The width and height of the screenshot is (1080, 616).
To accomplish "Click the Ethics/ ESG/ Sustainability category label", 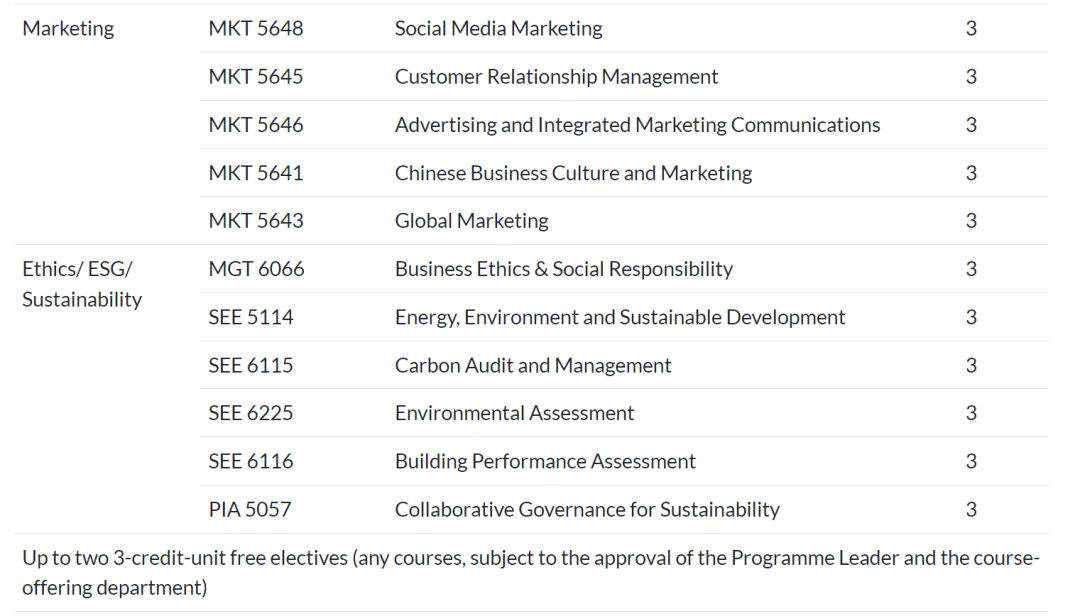I will 82,284.
